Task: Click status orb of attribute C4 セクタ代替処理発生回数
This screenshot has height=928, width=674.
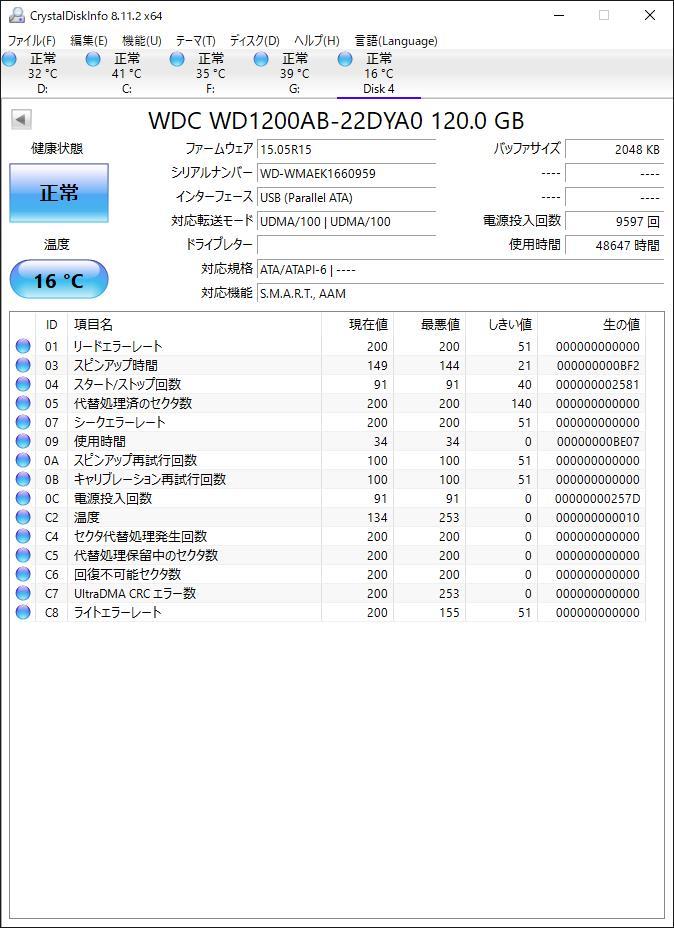Action: (x=23, y=536)
